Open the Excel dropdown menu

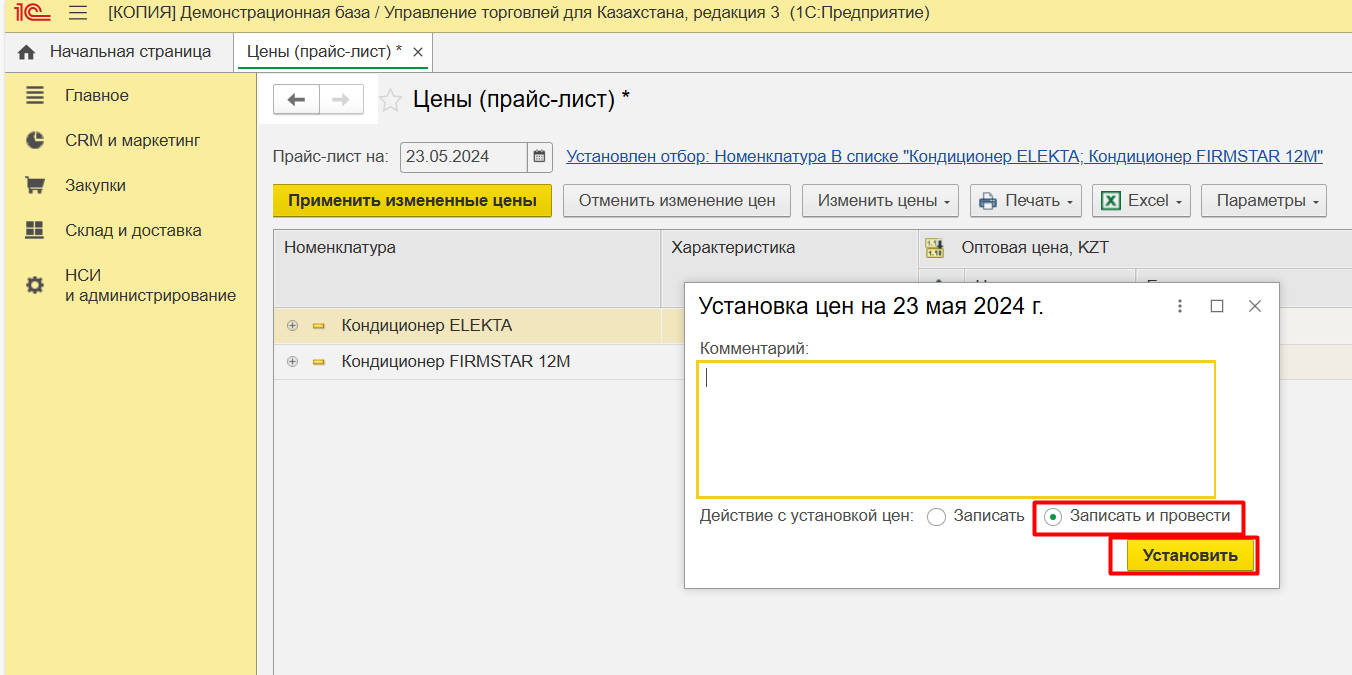[1141, 201]
